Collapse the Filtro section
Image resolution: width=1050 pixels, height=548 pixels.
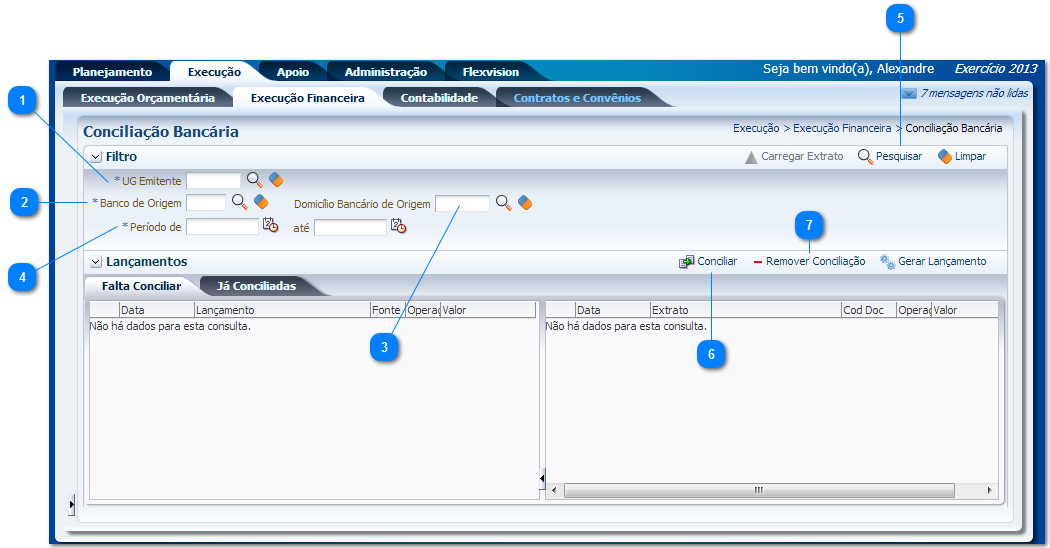(96, 157)
